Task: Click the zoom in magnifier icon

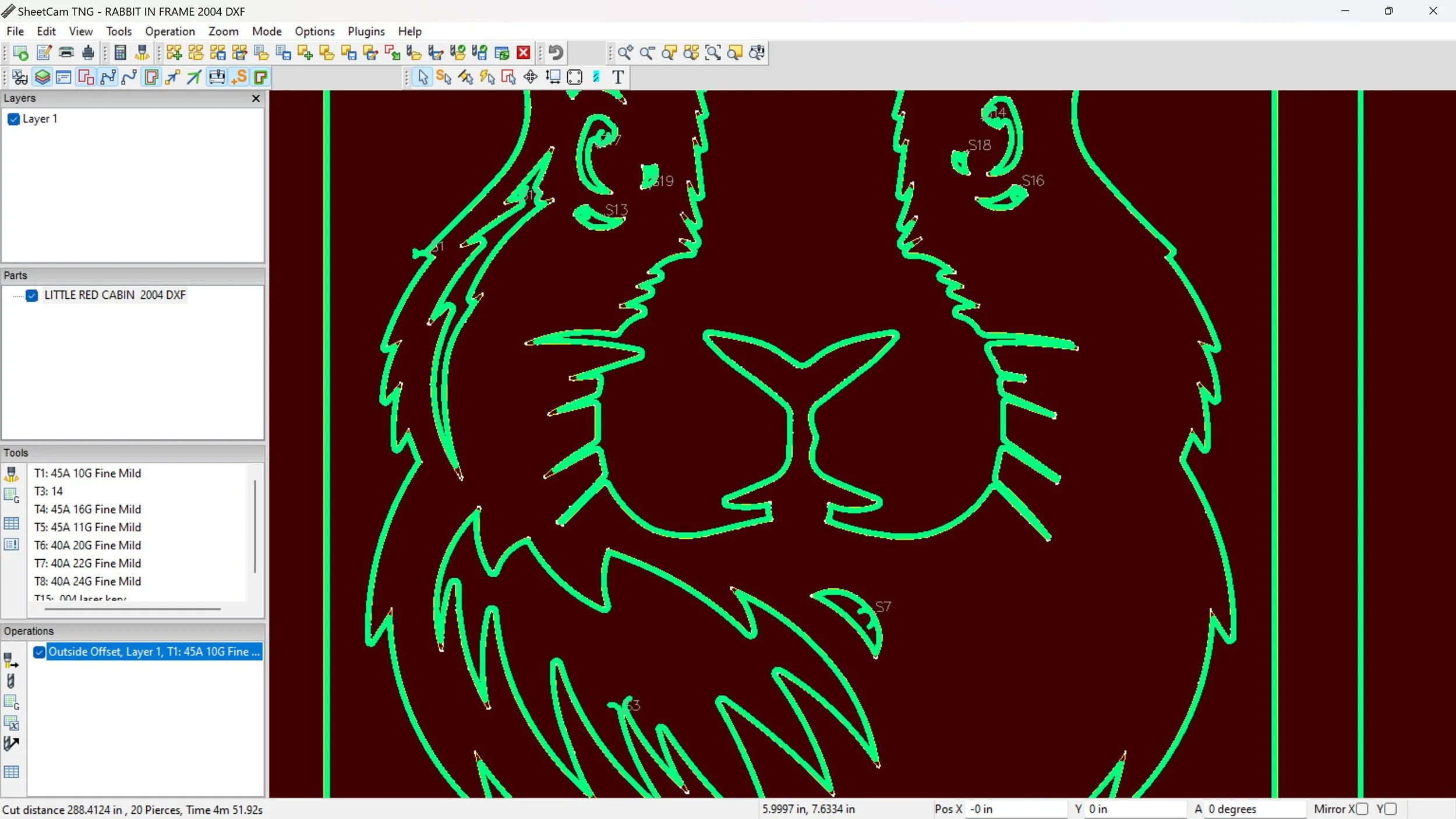Action: [625, 52]
